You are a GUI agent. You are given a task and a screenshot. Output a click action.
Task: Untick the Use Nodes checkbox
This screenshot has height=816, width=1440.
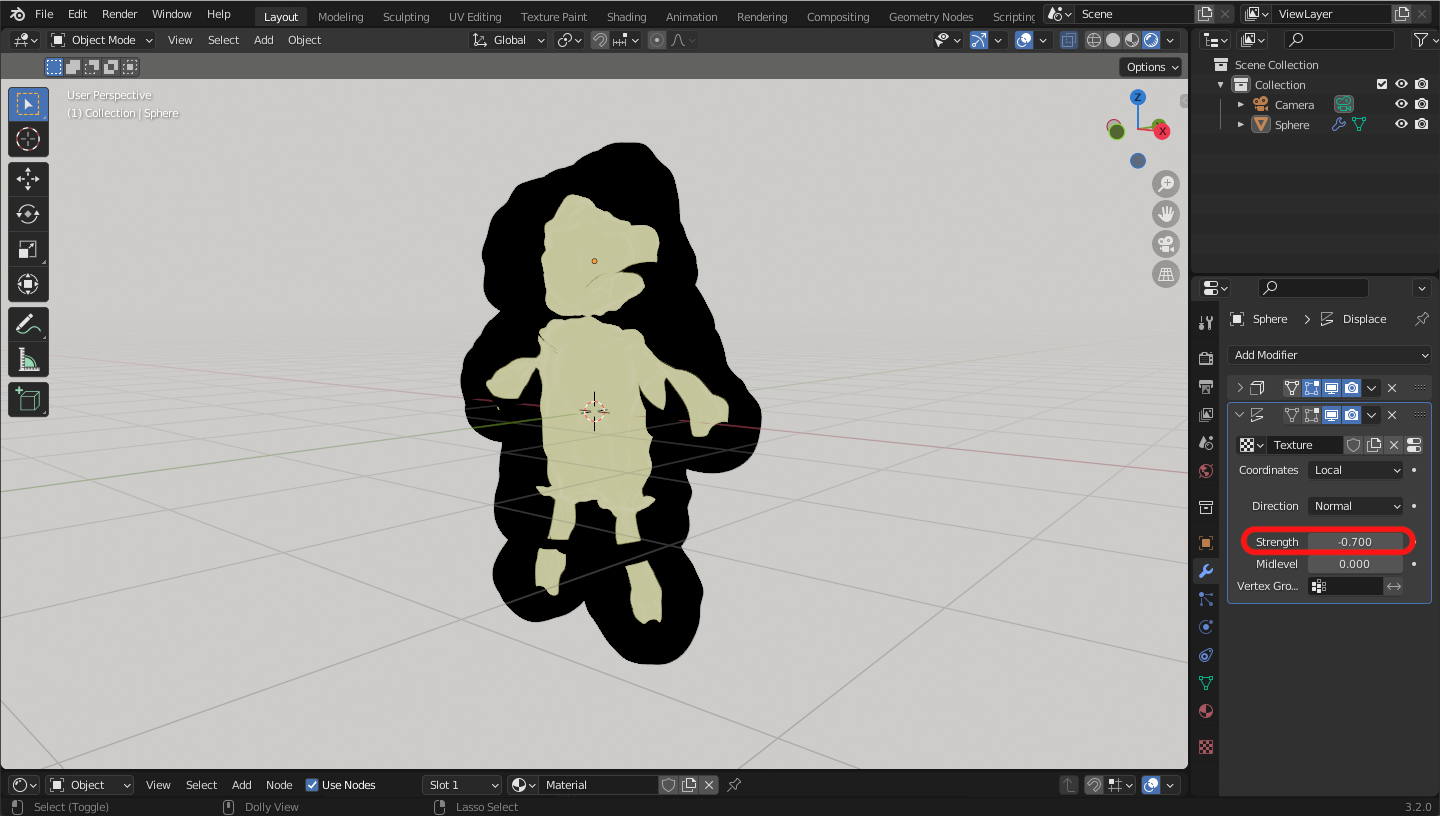point(312,785)
